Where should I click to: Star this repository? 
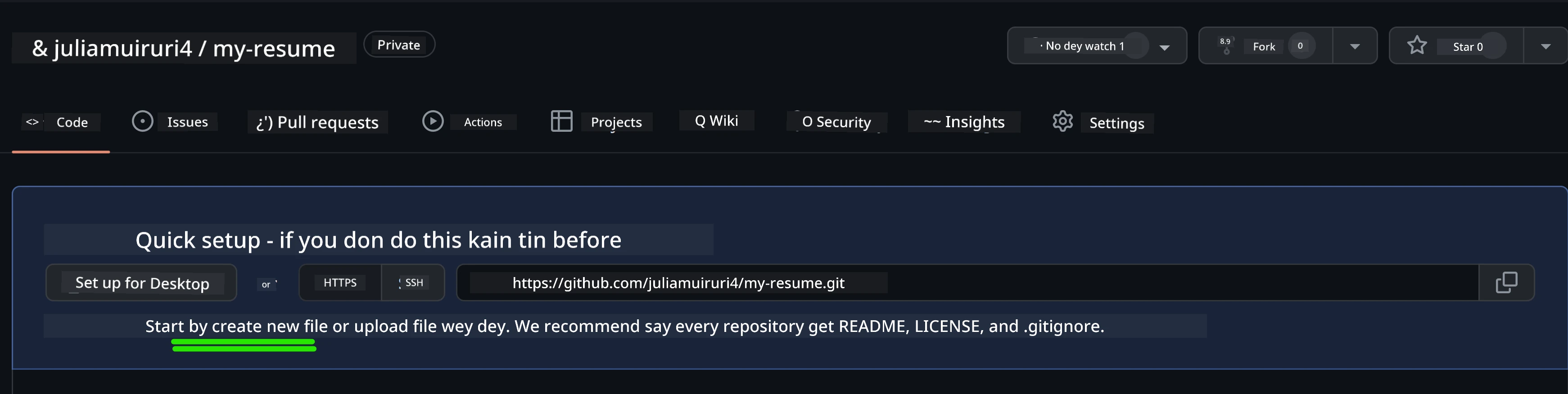click(x=1456, y=46)
